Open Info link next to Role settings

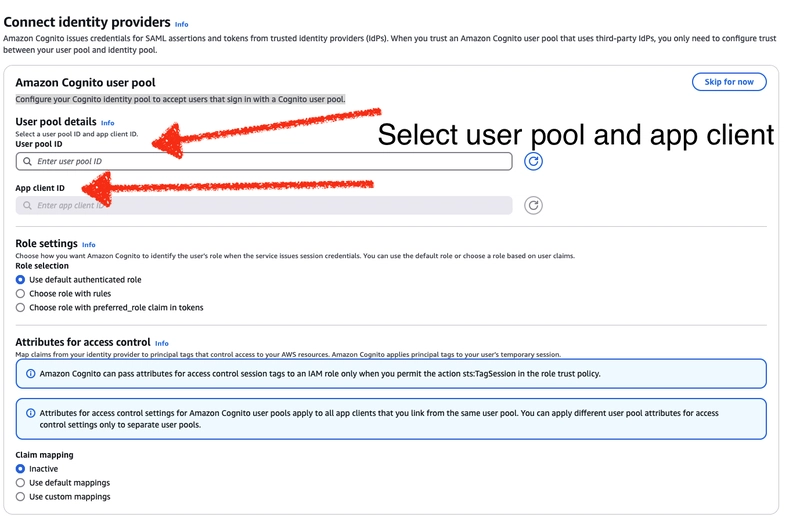click(89, 245)
